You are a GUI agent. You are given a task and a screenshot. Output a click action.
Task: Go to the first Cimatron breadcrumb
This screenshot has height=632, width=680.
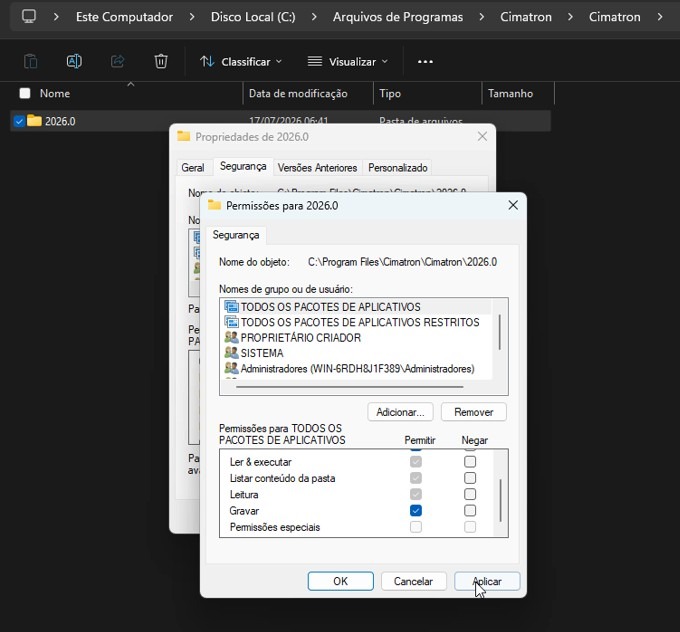coord(526,17)
